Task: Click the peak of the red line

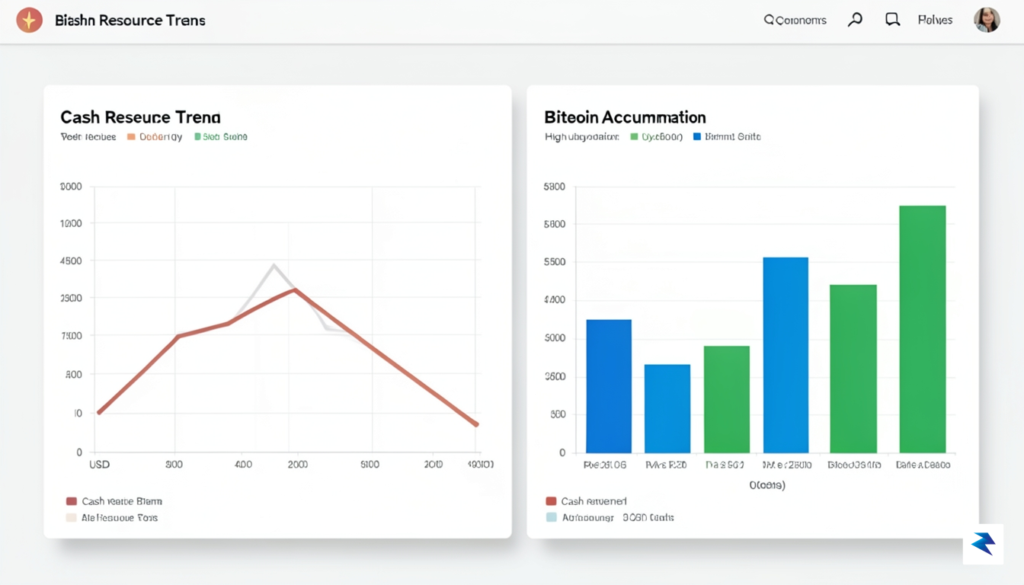Action: [295, 289]
